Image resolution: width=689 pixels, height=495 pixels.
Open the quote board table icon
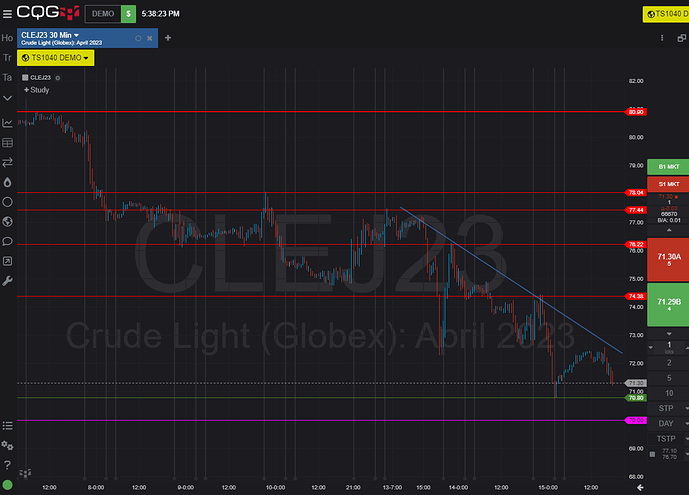(x=7, y=143)
